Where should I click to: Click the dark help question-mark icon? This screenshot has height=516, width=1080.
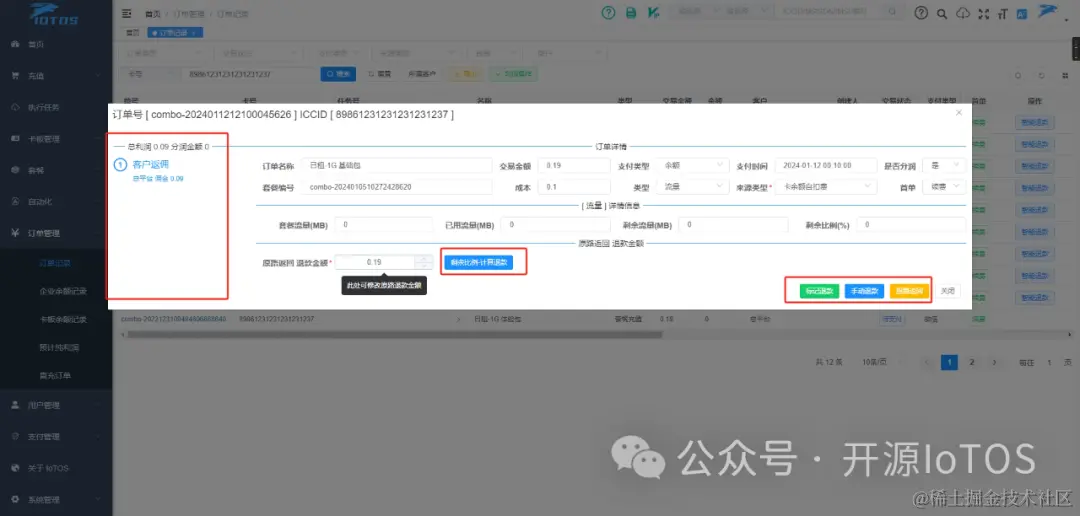921,13
